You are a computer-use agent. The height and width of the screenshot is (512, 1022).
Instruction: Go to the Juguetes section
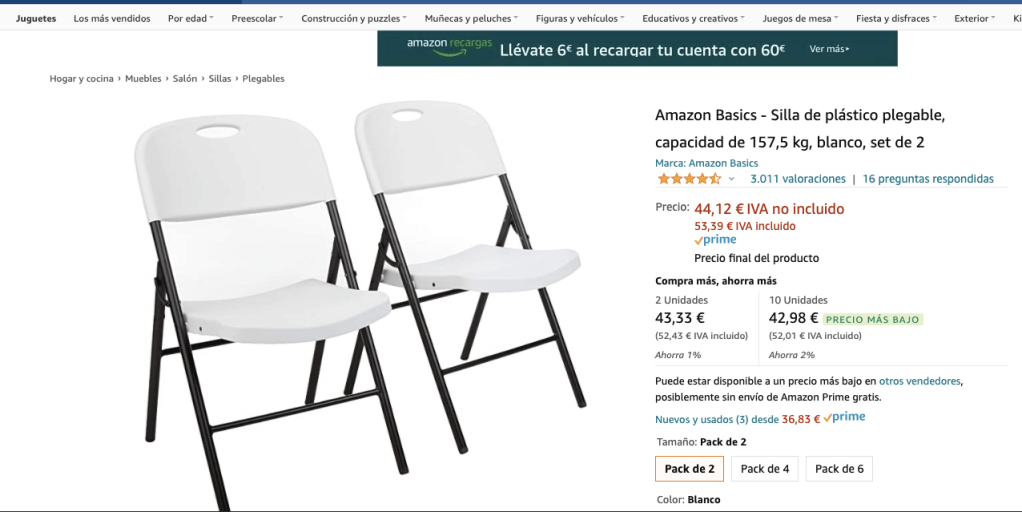coord(36,18)
